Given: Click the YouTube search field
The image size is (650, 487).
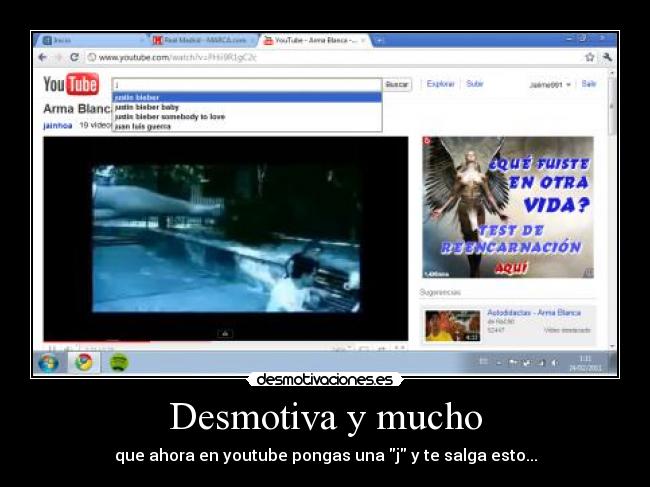Looking at the screenshot, I should 247,85.
